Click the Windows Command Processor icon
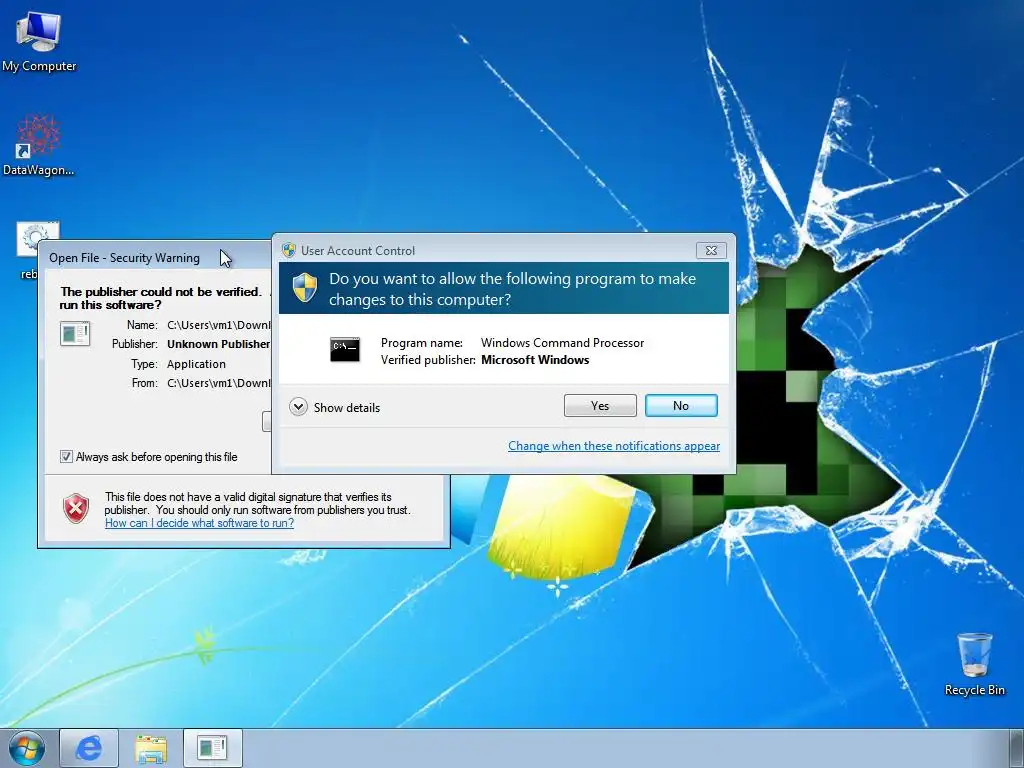 345,350
